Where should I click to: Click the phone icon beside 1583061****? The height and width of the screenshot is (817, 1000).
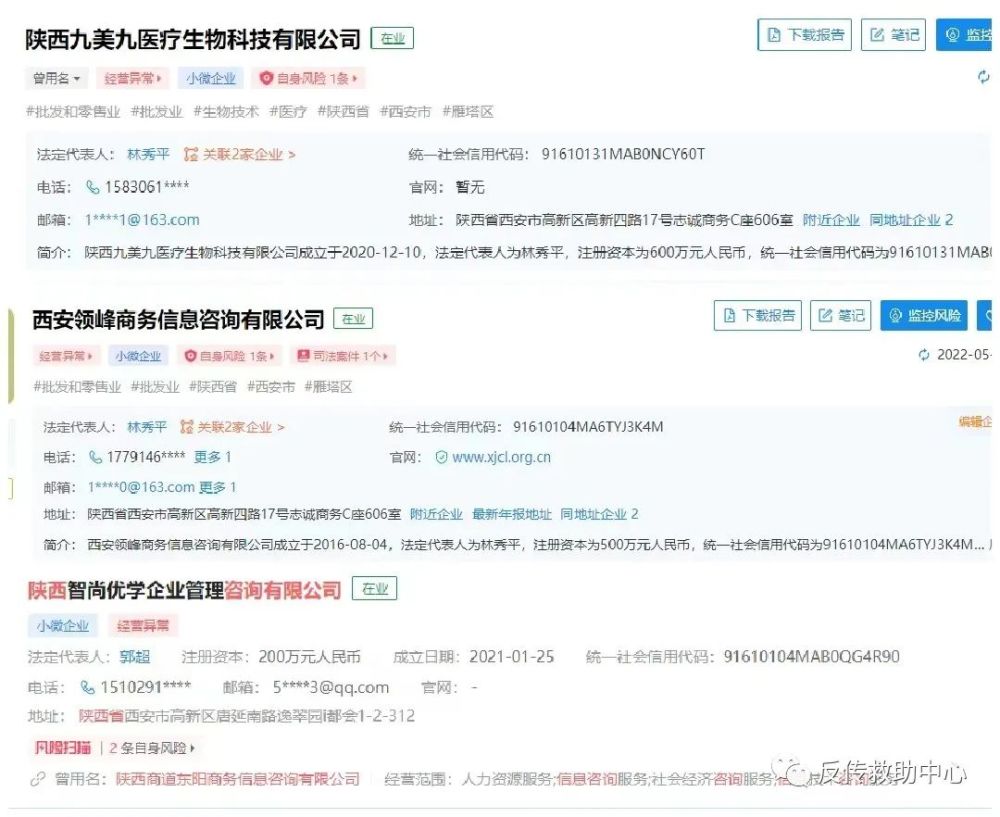pyautogui.click(x=93, y=187)
